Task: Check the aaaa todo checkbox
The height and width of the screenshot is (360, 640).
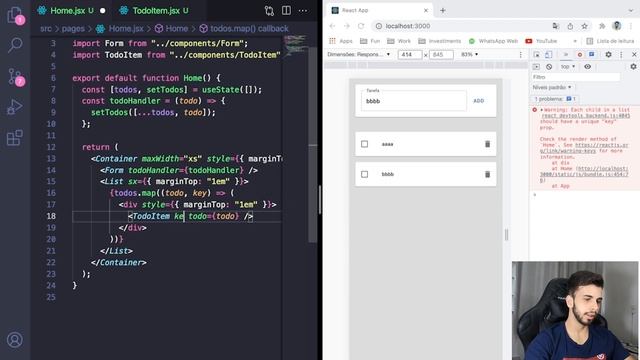Action: (364, 144)
